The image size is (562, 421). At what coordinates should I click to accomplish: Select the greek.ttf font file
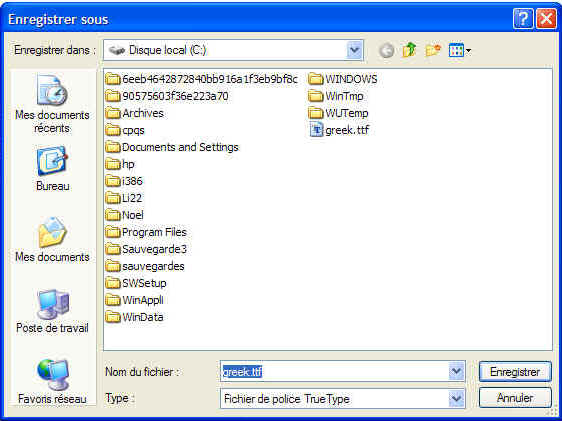pyautogui.click(x=339, y=130)
